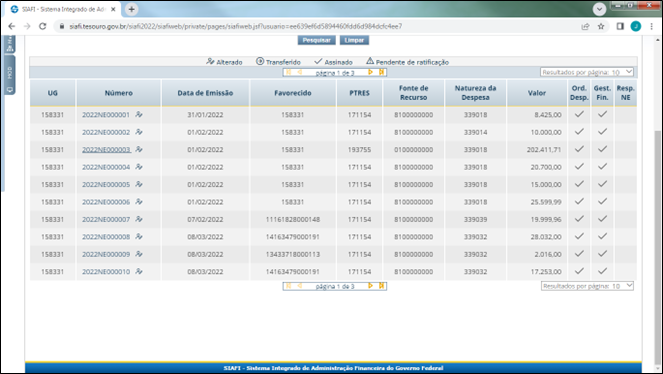The image size is (663, 374).
Task: Click Alterado icon beside 2022NE000009
Action: [139, 254]
